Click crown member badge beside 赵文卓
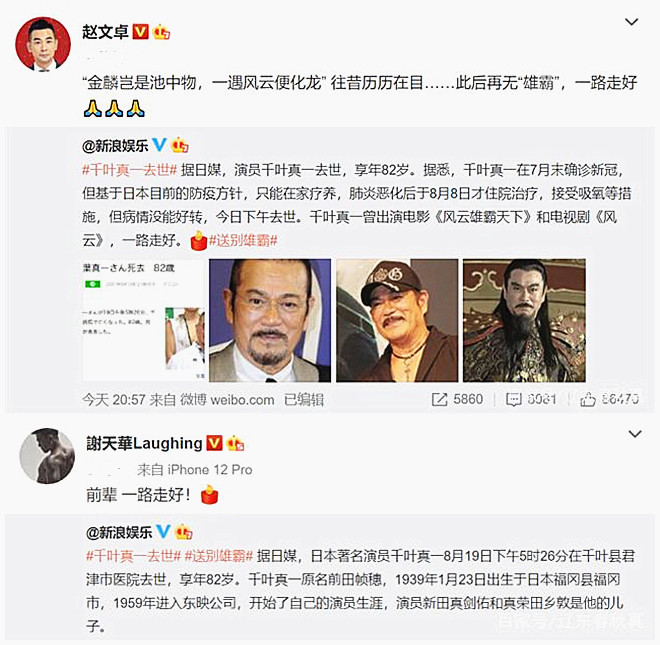 pyautogui.click(x=162, y=32)
